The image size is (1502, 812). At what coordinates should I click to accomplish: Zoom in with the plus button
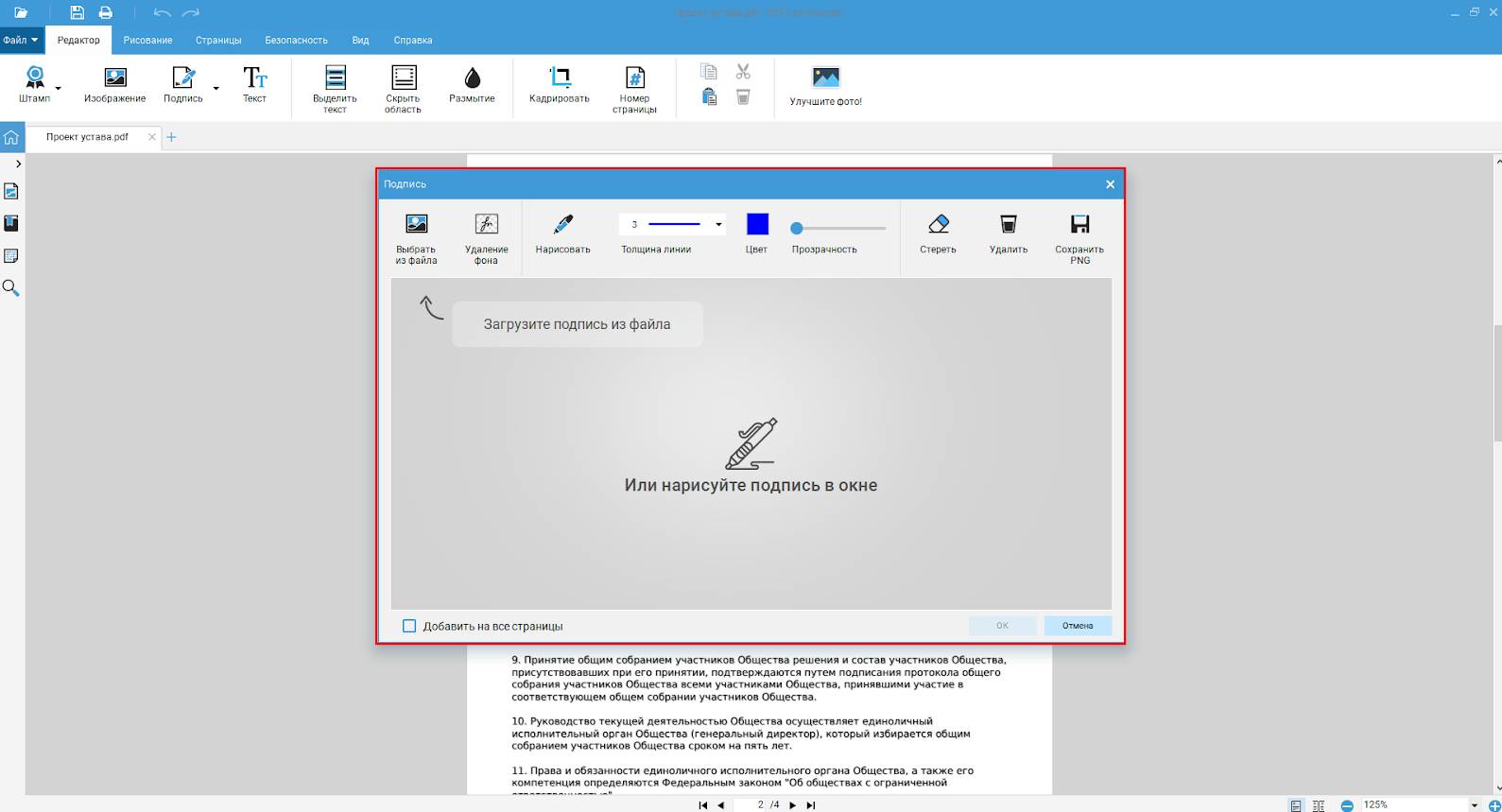tap(1494, 805)
